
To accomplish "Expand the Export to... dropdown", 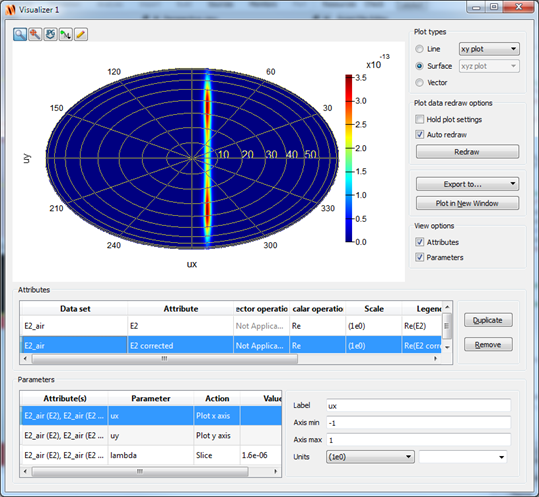I will [x=467, y=184].
